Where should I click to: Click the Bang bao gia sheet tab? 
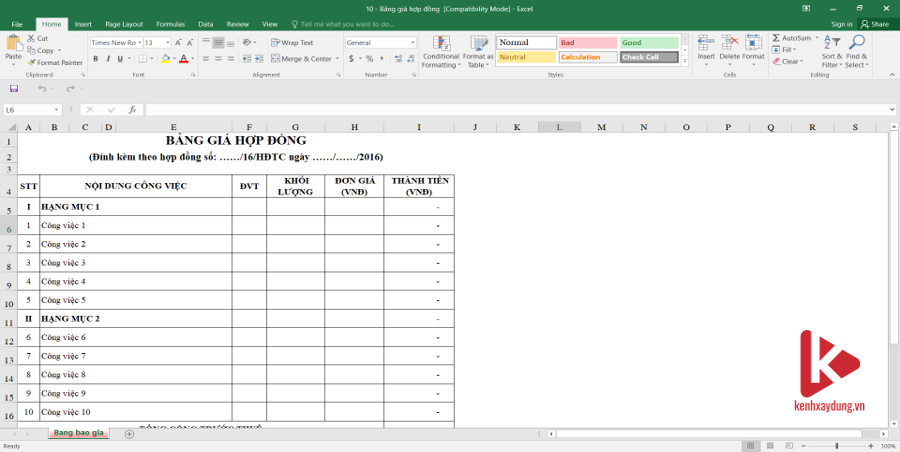(x=79, y=433)
